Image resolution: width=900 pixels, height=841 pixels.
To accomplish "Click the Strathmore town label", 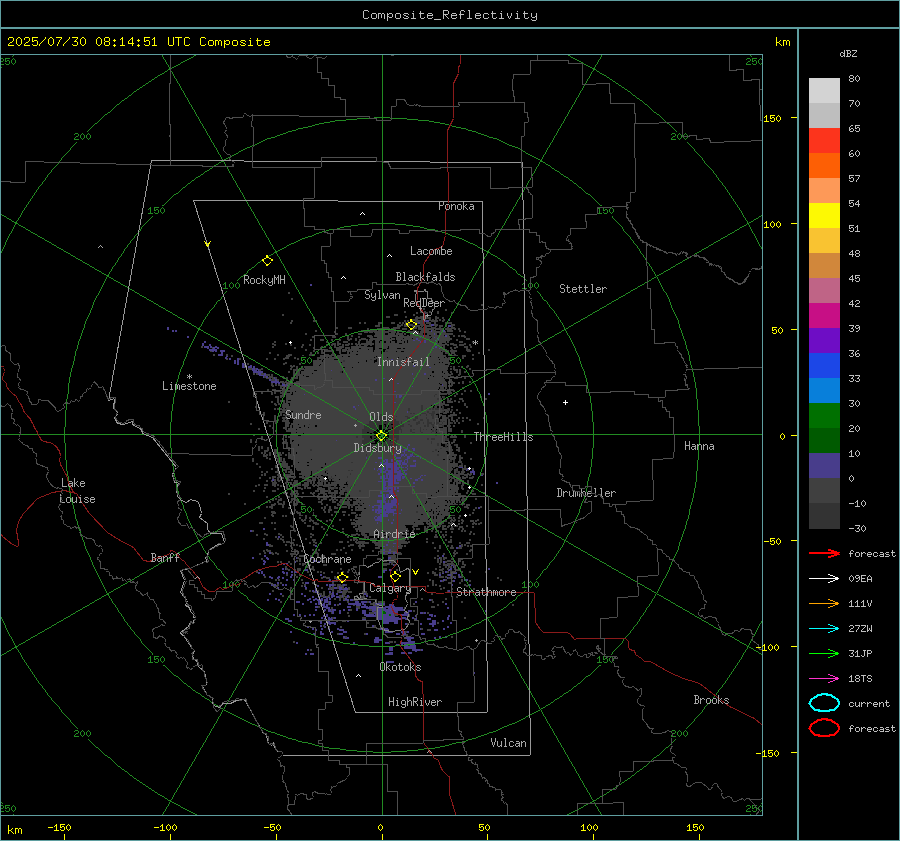I will pos(486,592).
